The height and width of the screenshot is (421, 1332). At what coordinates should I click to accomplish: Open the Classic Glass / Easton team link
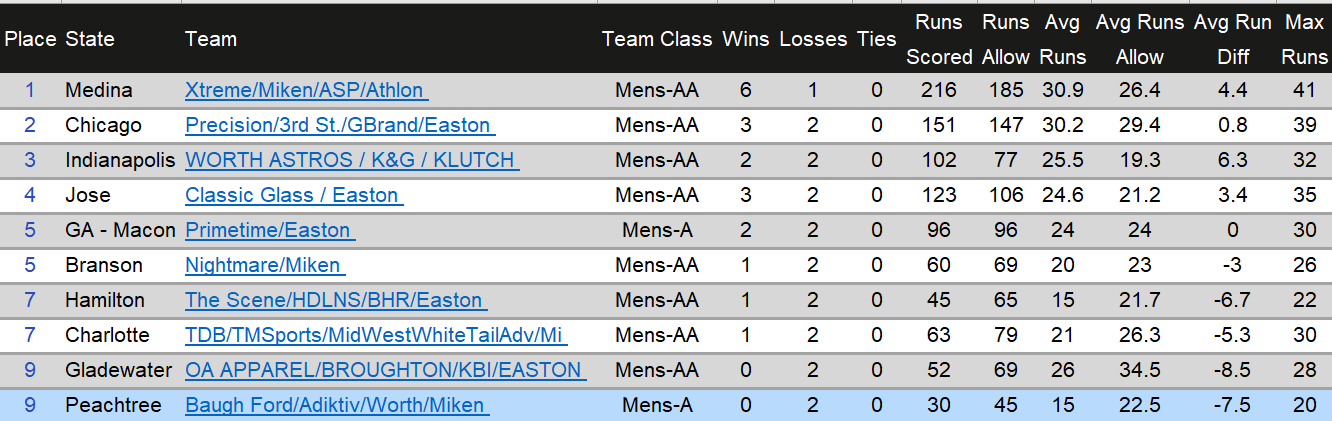pos(292,195)
